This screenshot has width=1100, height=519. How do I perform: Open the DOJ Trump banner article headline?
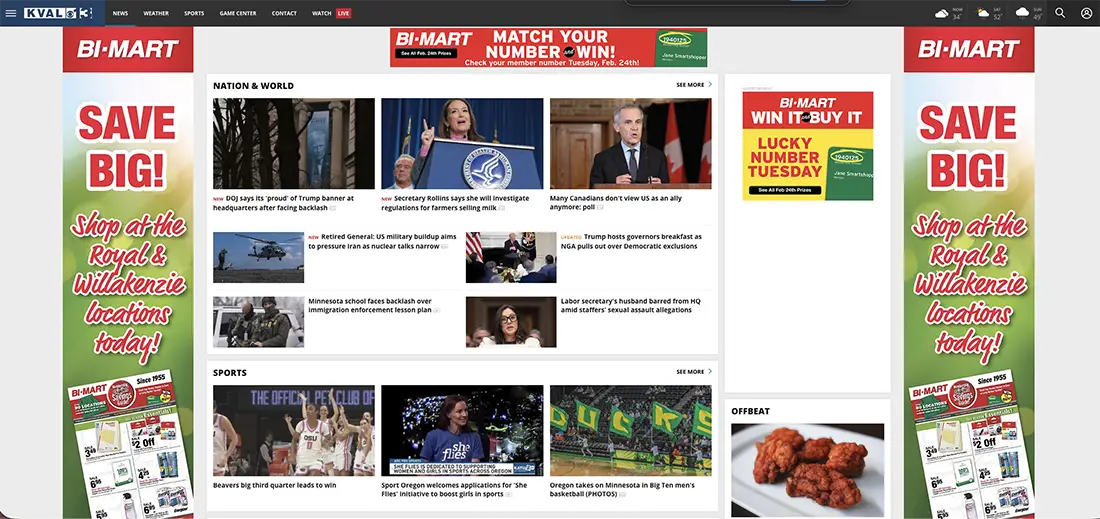[x=283, y=203]
